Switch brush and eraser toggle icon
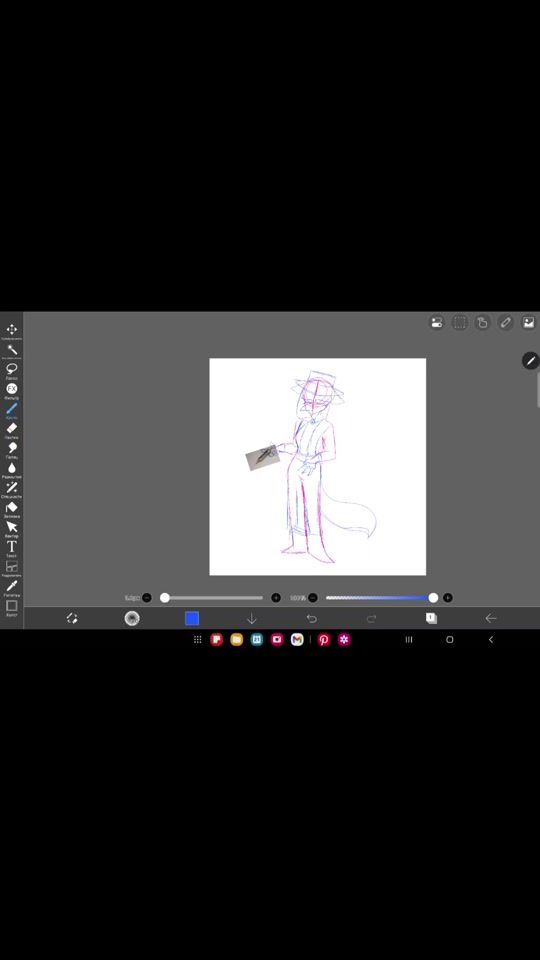The width and height of the screenshot is (540, 960). click(x=72, y=618)
